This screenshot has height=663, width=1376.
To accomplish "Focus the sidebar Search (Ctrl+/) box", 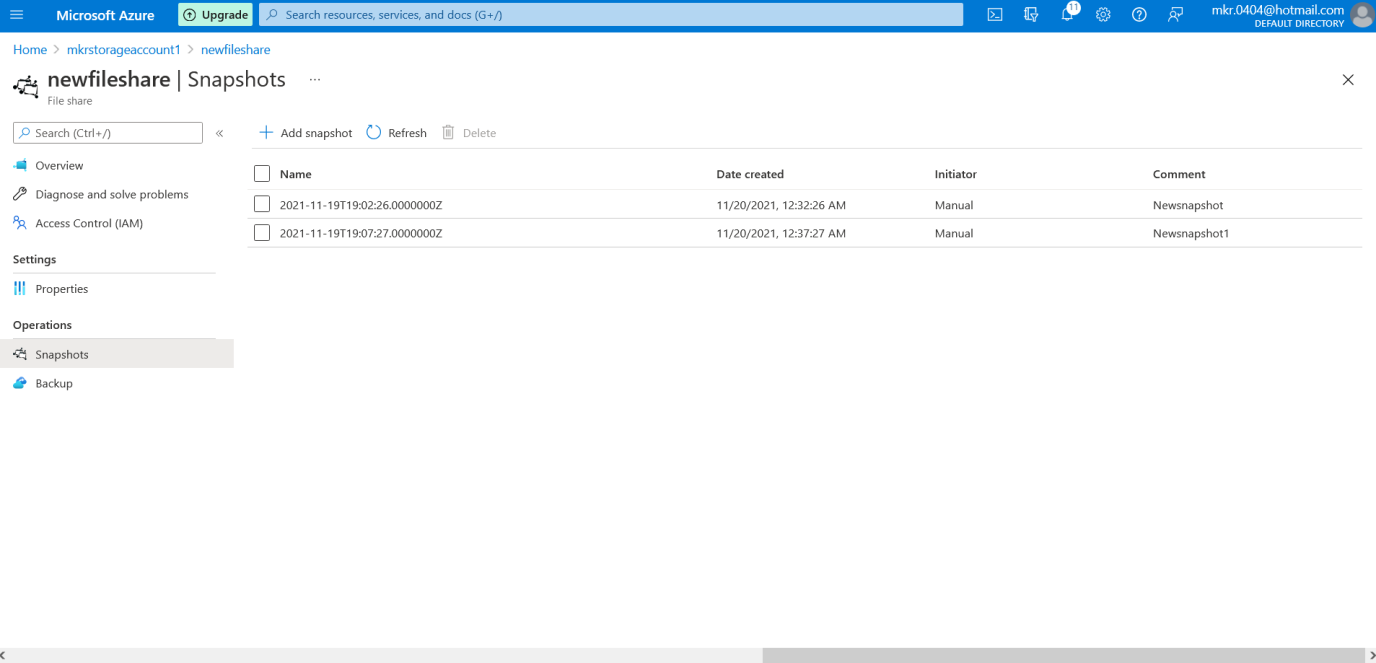I will 108,133.
